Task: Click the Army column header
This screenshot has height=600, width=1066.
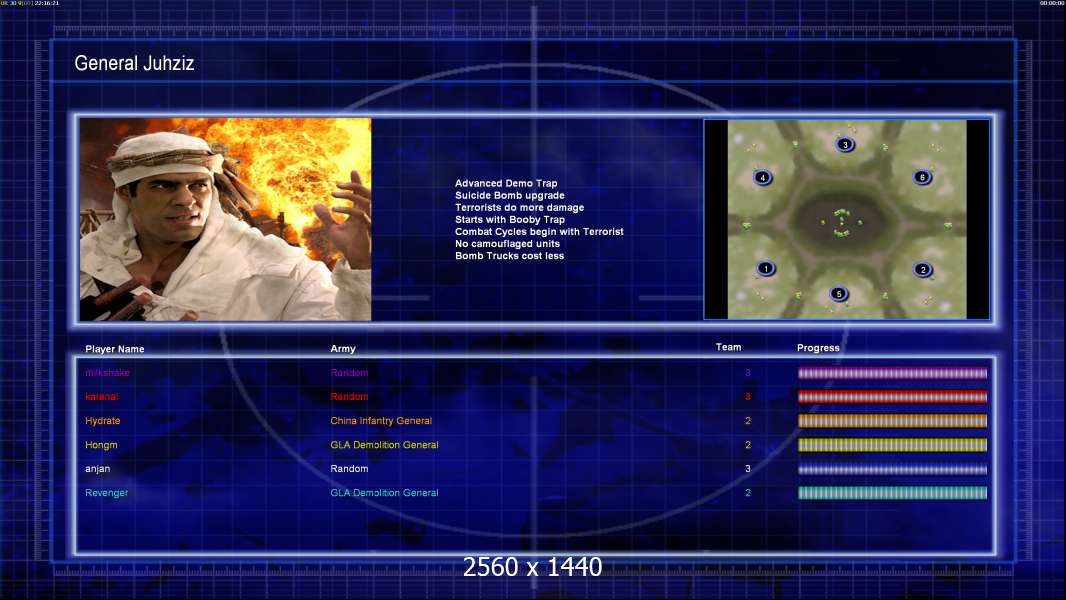Action: click(x=343, y=349)
